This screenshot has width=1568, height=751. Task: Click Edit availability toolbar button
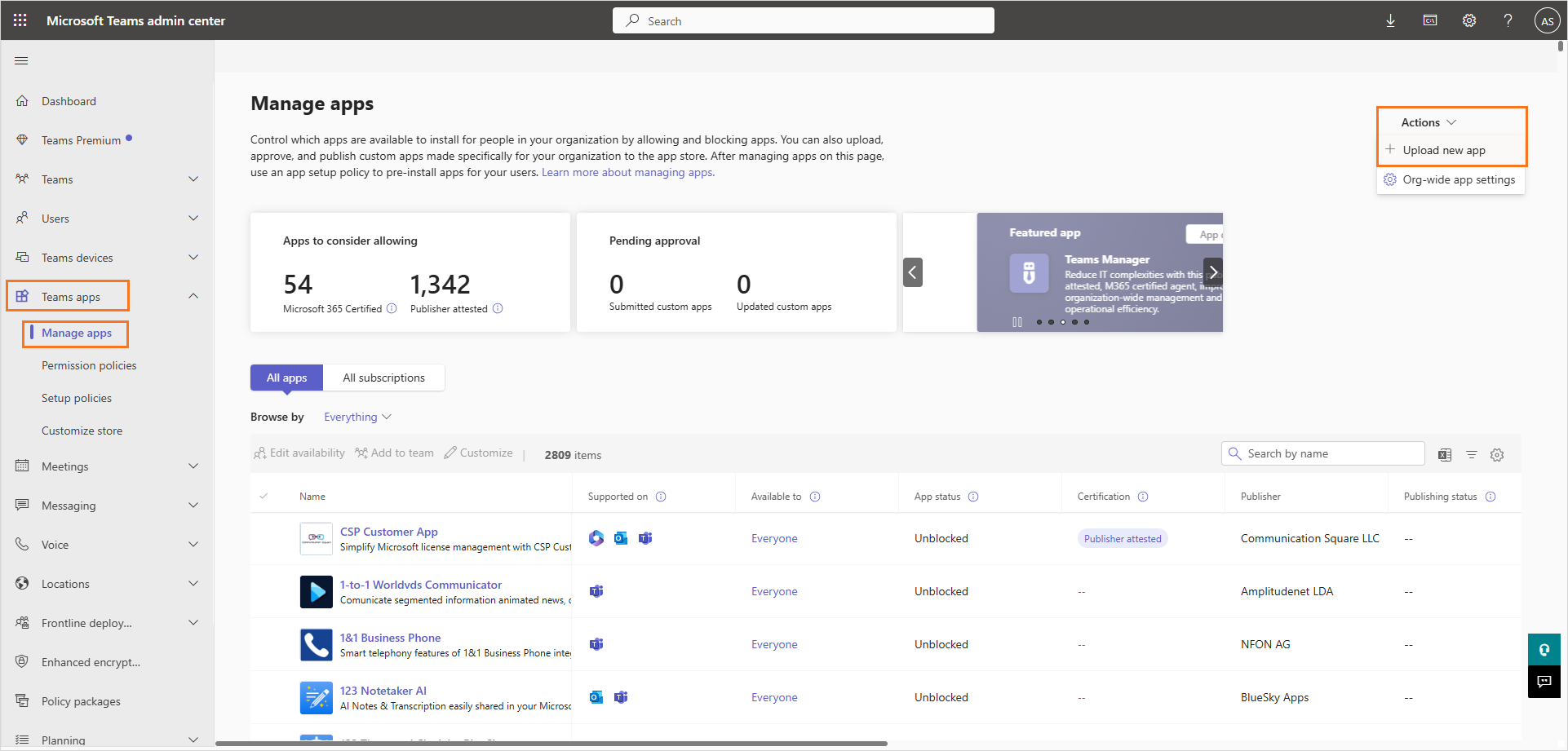[x=299, y=453]
